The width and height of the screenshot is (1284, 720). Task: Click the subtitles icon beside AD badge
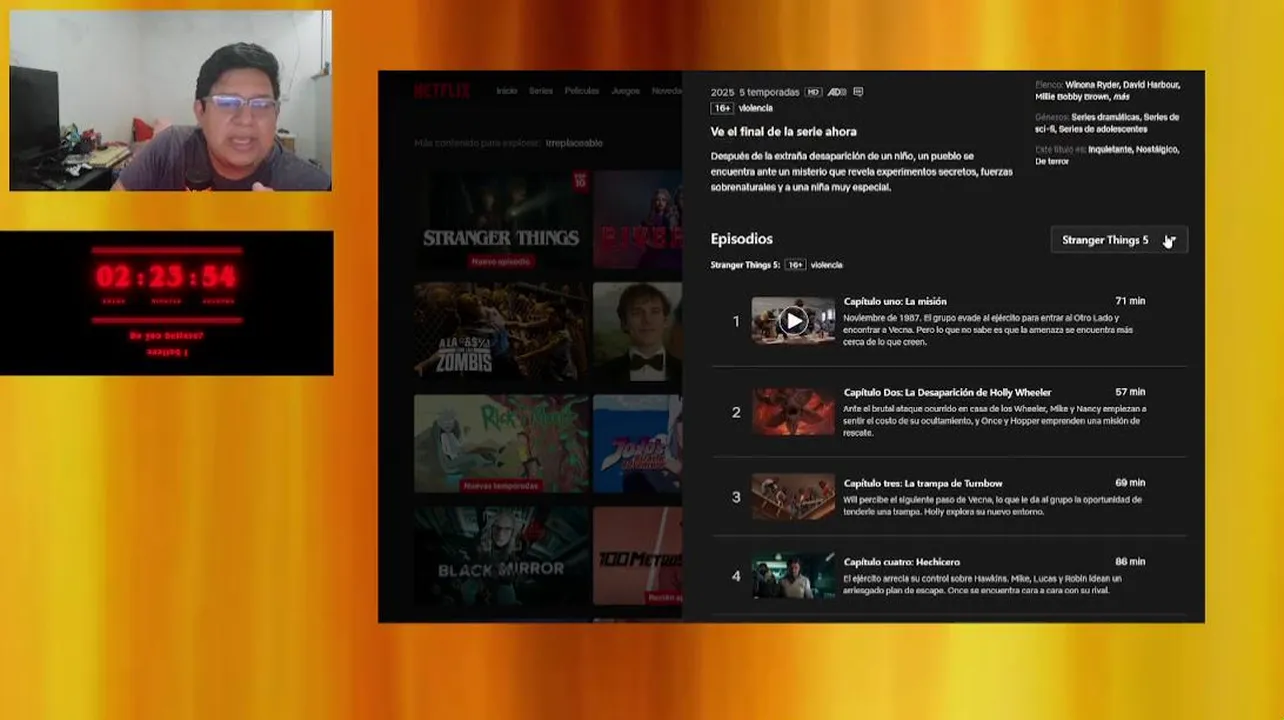click(858, 92)
